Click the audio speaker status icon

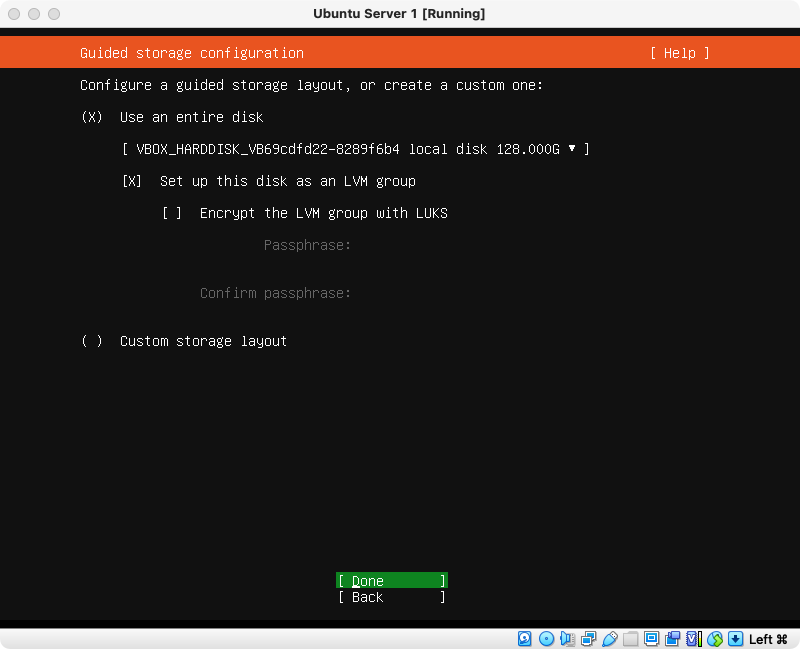point(567,639)
